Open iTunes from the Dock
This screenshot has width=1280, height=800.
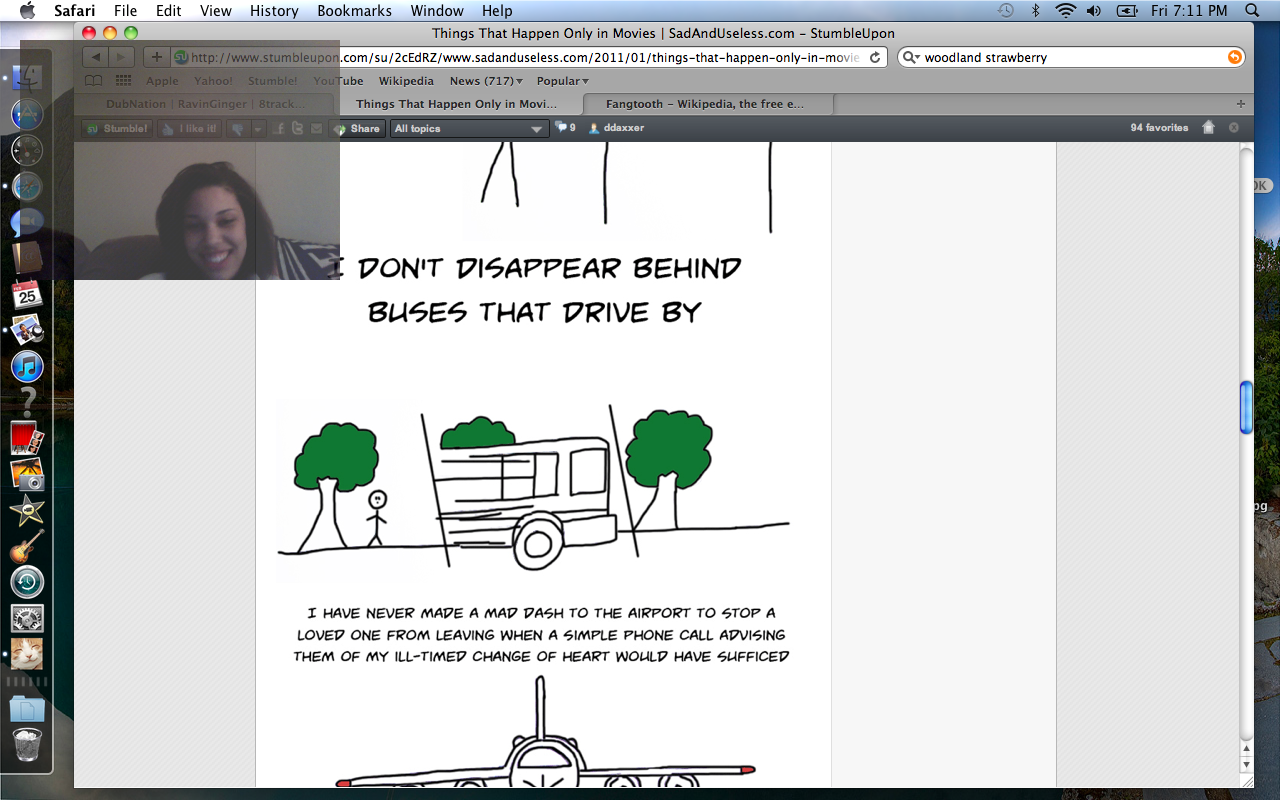click(x=27, y=366)
